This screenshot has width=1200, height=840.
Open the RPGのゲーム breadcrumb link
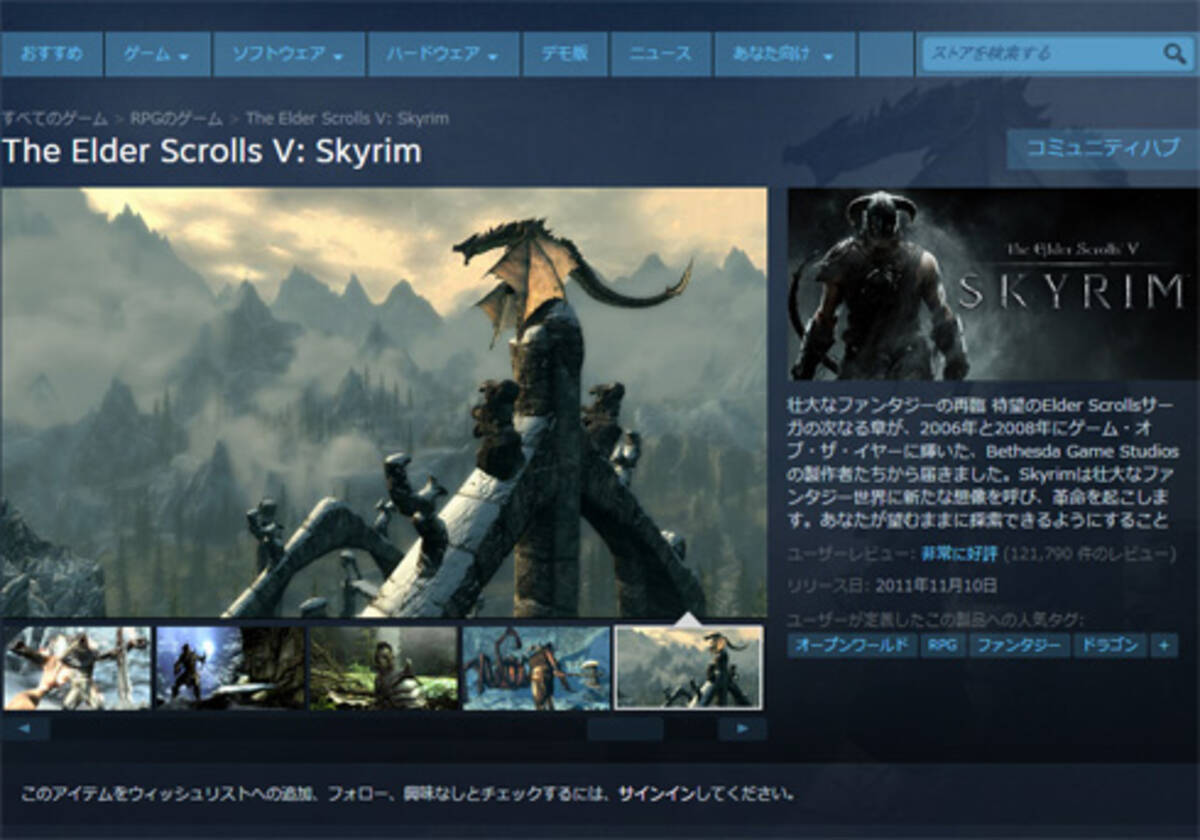(x=176, y=118)
